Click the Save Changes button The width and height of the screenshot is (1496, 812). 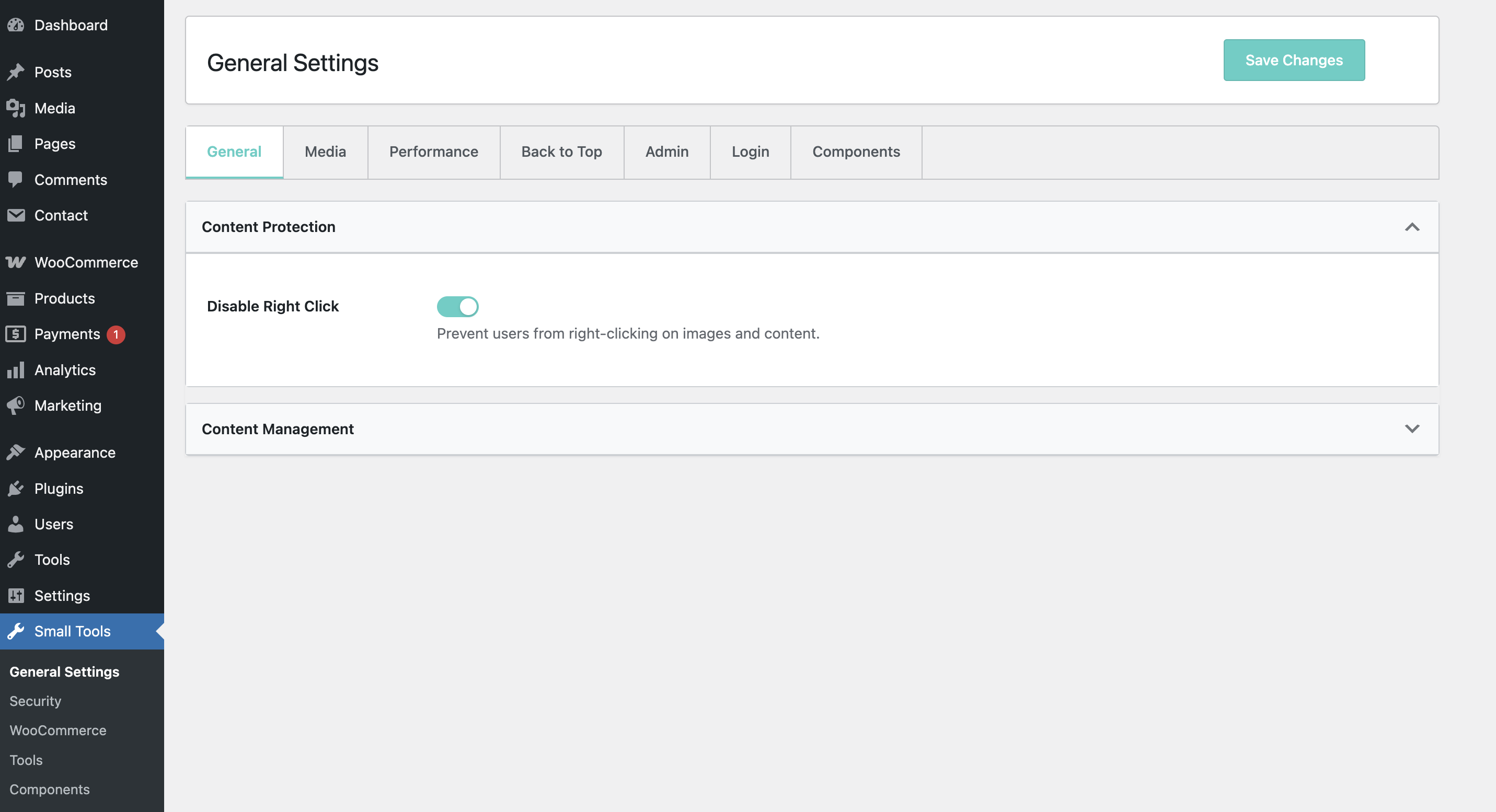coord(1293,61)
